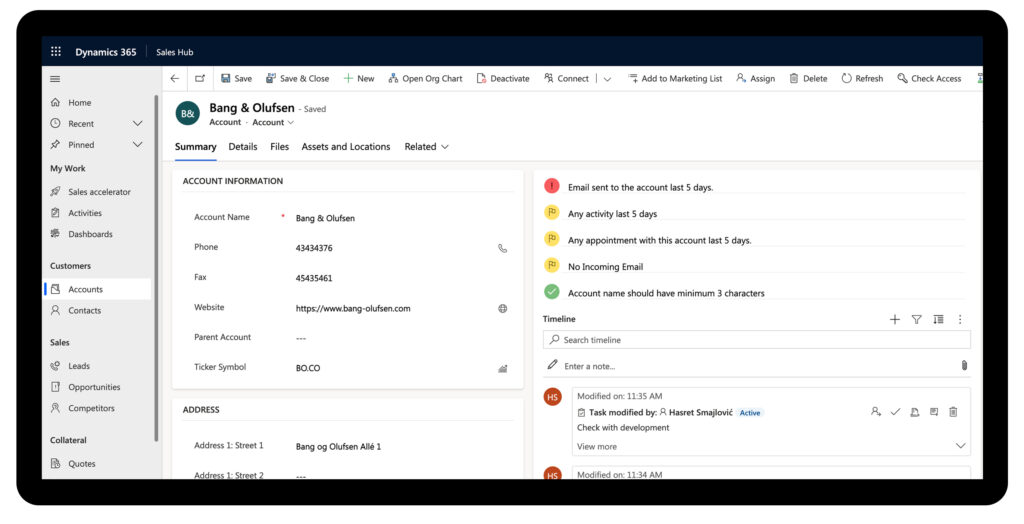The height and width of the screenshot is (524, 1024).
Task: Collapse the sidebar with hamburger icon
Action: pos(55,79)
